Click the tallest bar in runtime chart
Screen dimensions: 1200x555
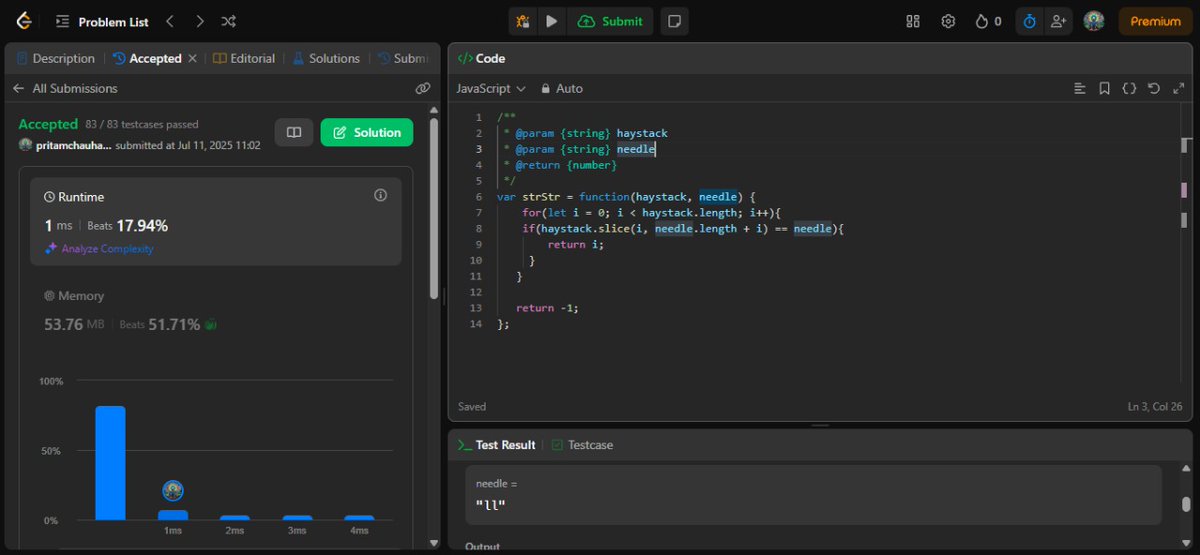tap(110, 463)
